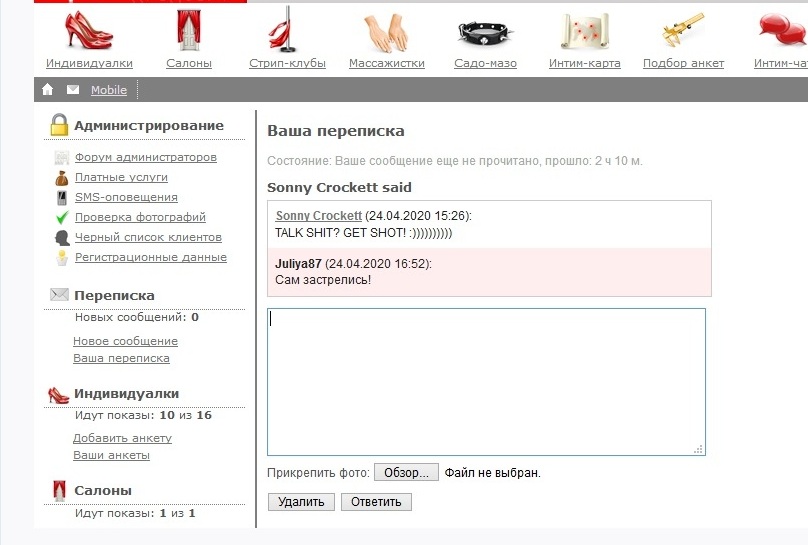Open Черный список клиентов link
This screenshot has width=808, height=545.
pos(148,237)
